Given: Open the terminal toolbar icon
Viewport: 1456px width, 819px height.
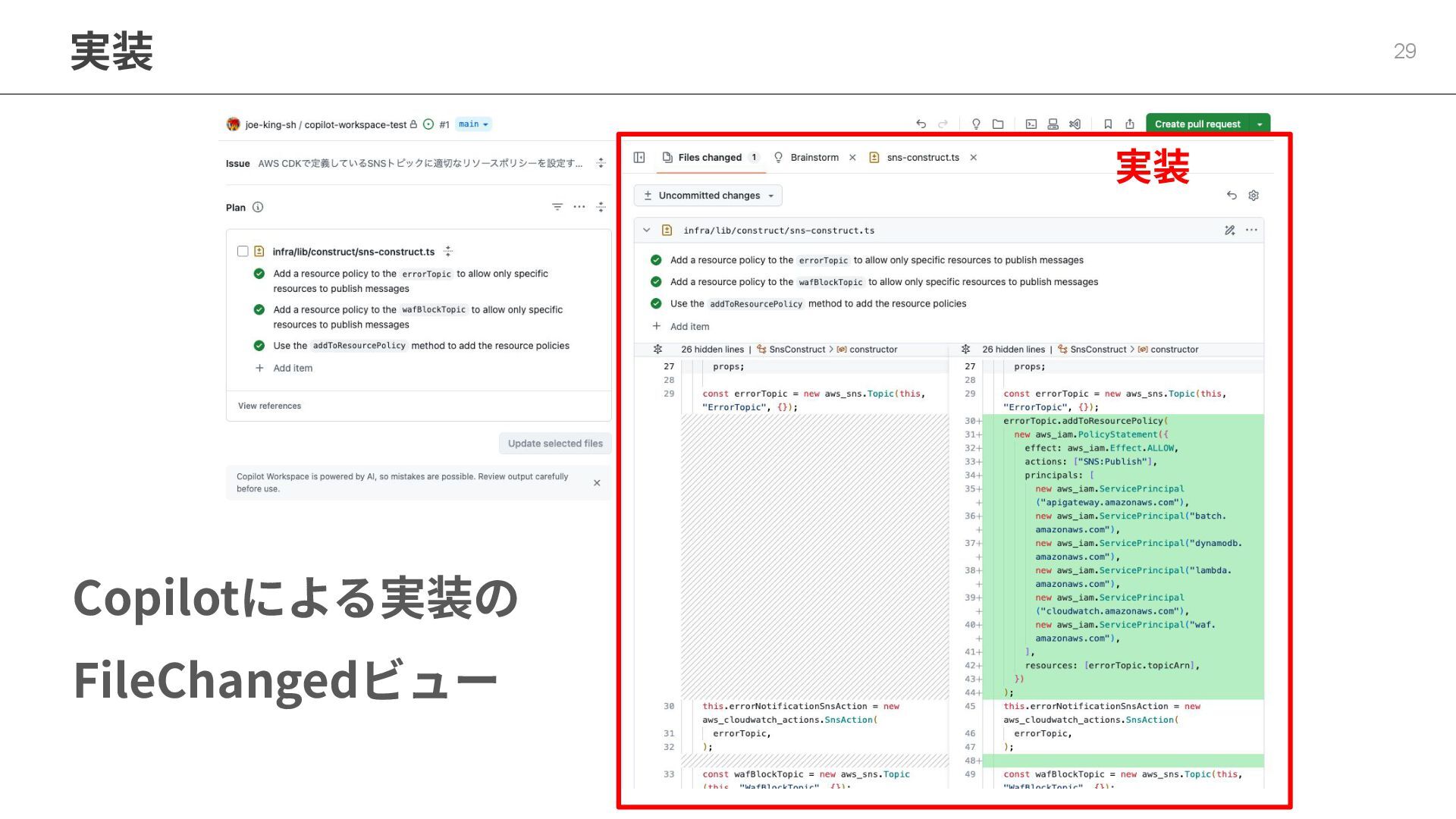Looking at the screenshot, I should pyautogui.click(x=1031, y=124).
